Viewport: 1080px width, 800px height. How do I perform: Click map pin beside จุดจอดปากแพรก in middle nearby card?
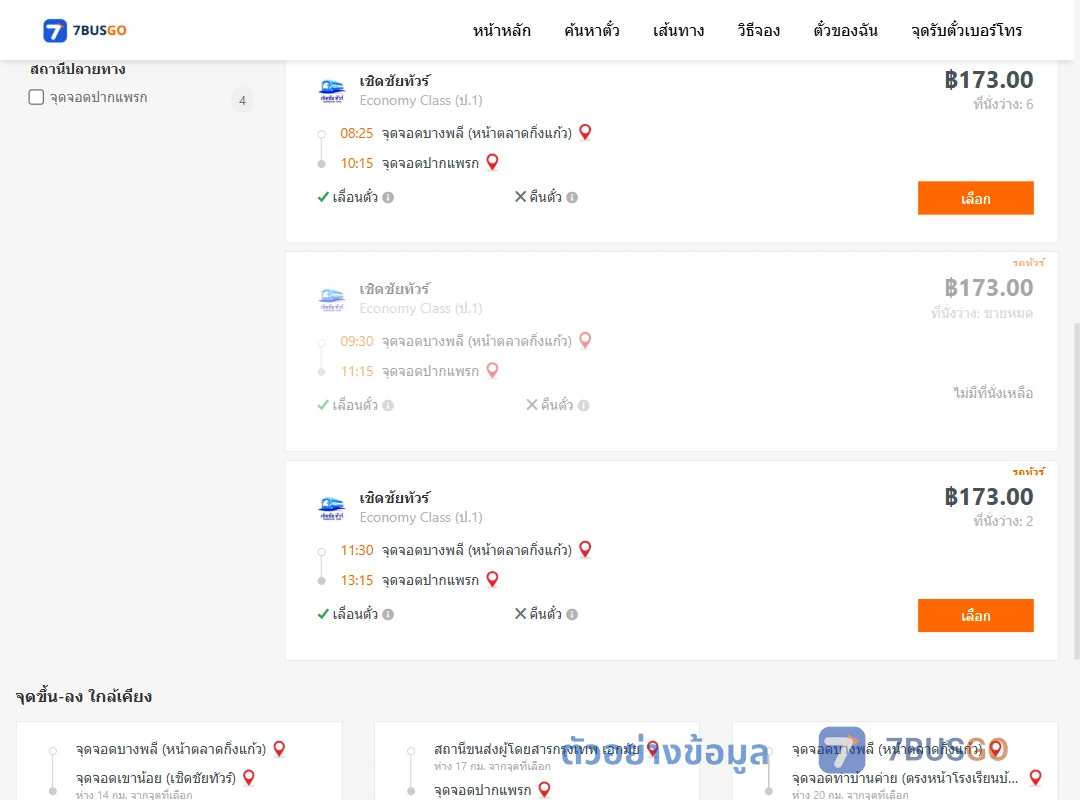tap(544, 790)
